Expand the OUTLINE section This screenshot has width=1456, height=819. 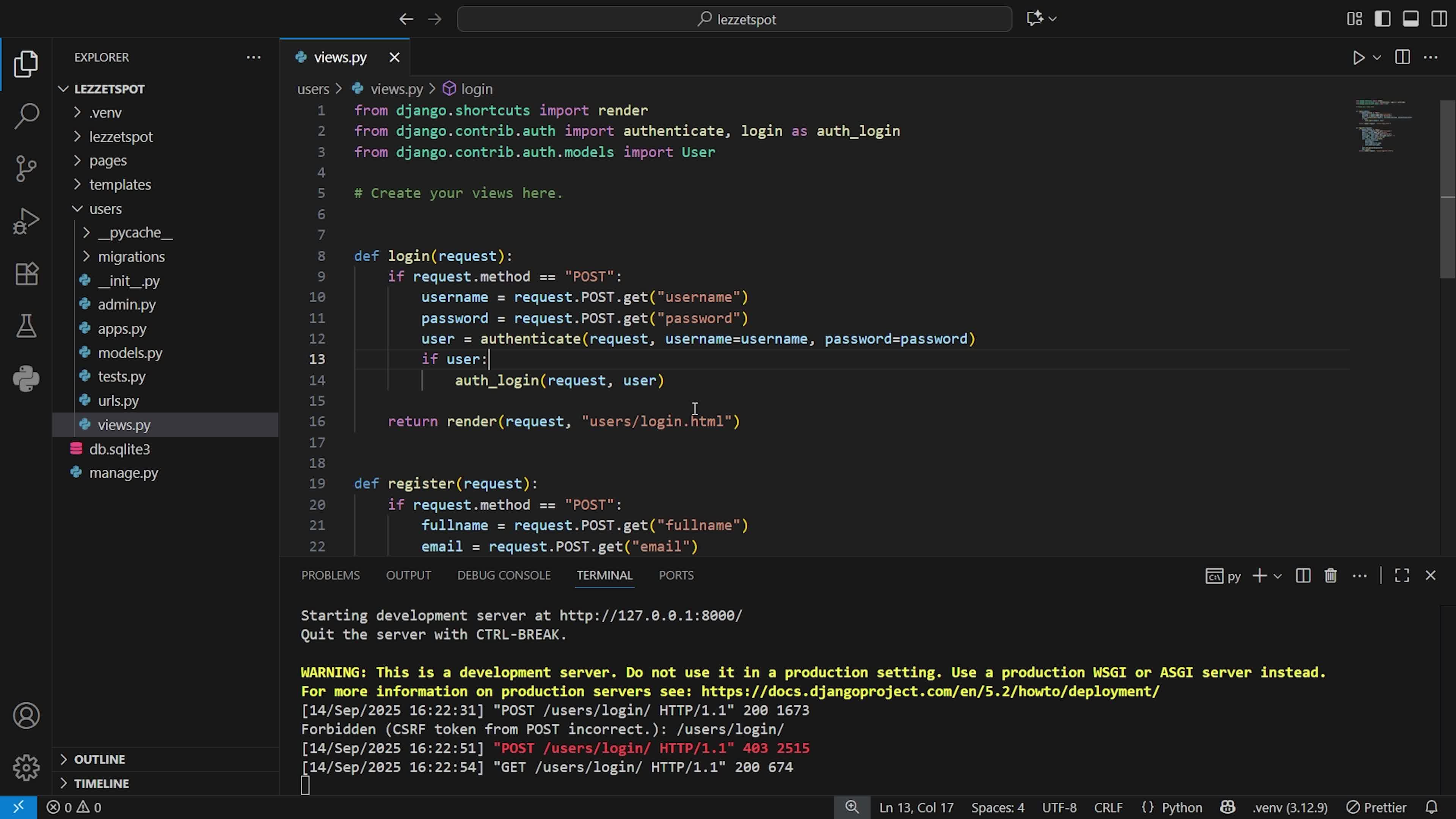99,759
